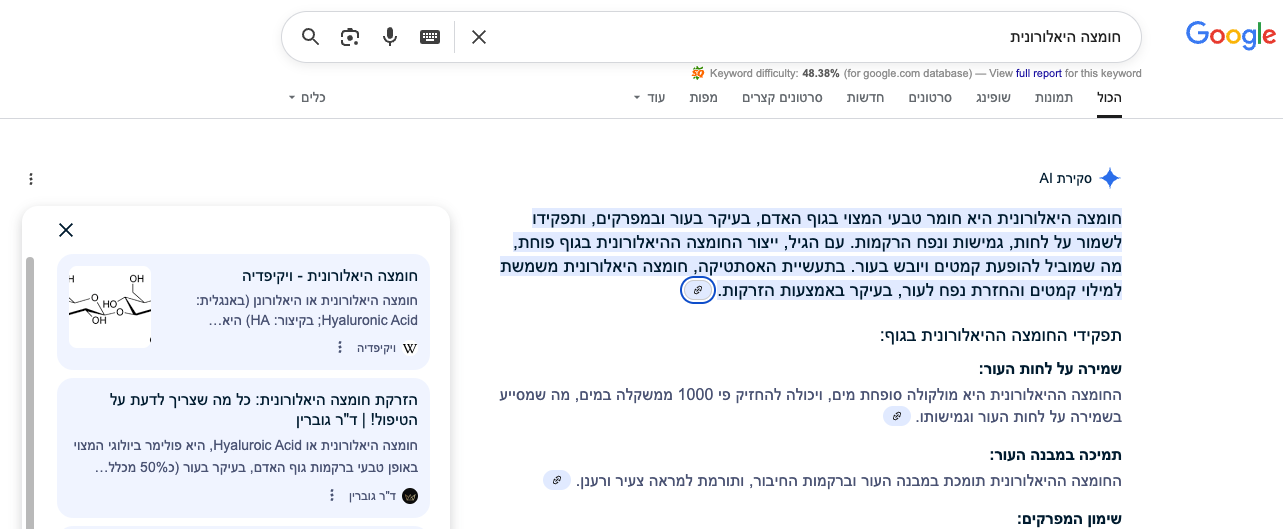Open search by image camera icon

click(x=350, y=37)
